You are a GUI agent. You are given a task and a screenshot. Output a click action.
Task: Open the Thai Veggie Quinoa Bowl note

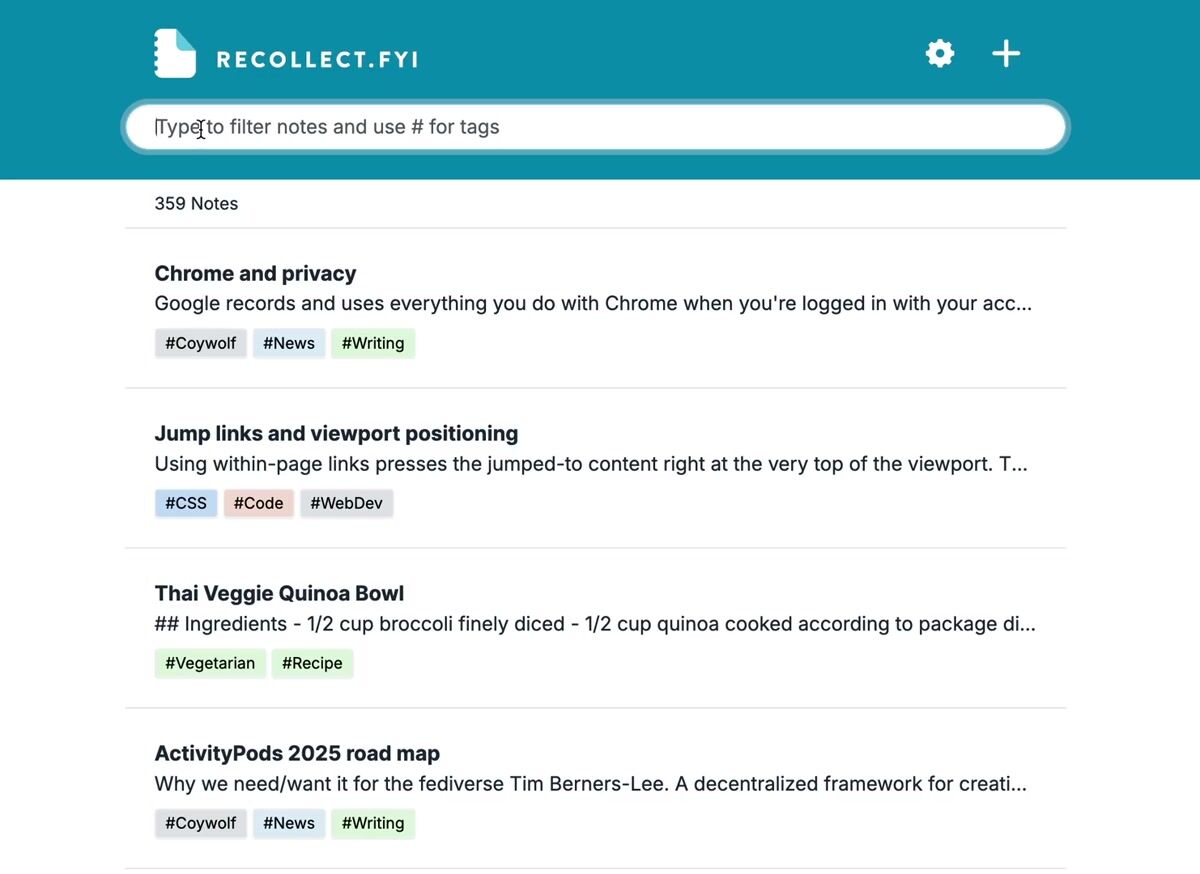pyautogui.click(x=279, y=594)
